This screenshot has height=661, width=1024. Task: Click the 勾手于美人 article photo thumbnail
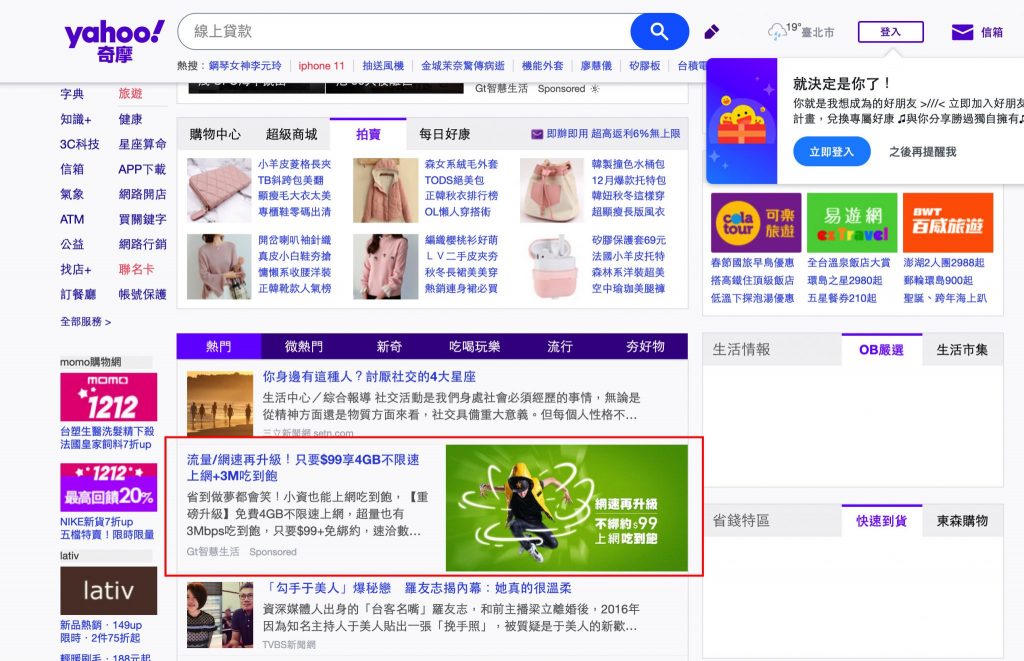tap(219, 615)
